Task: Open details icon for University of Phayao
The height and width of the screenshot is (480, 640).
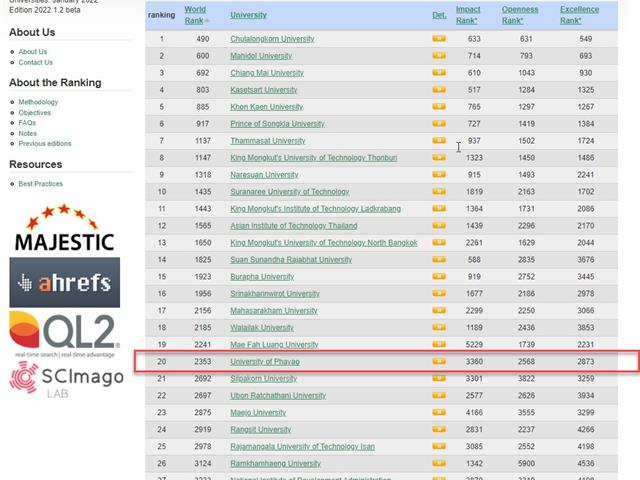Action: [x=439, y=362]
